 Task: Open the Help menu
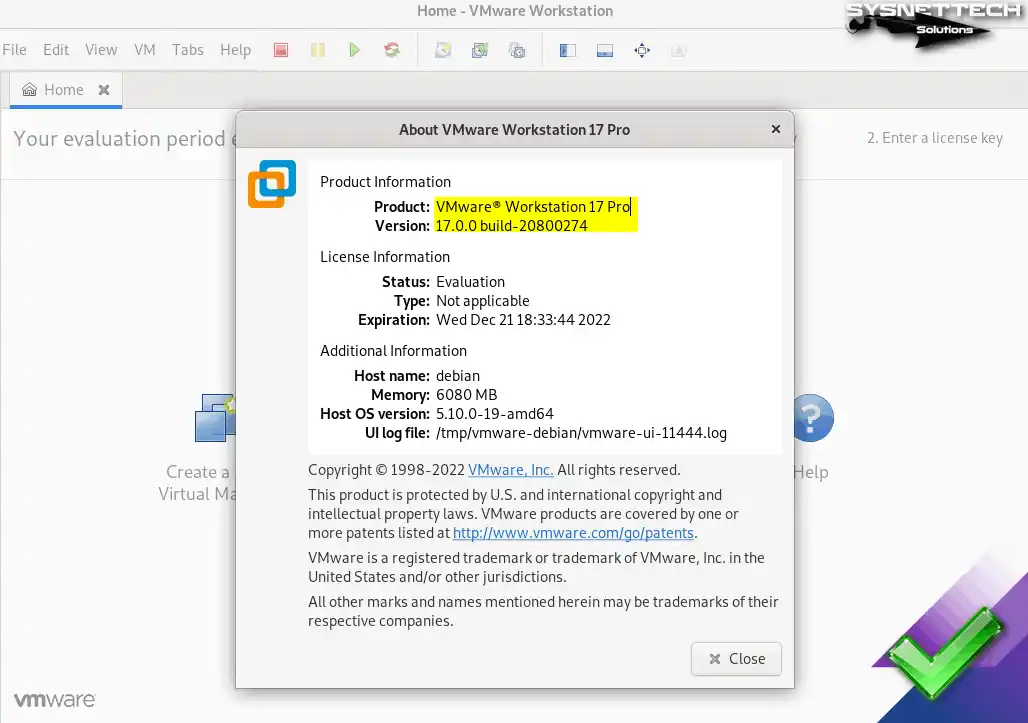[x=236, y=50]
